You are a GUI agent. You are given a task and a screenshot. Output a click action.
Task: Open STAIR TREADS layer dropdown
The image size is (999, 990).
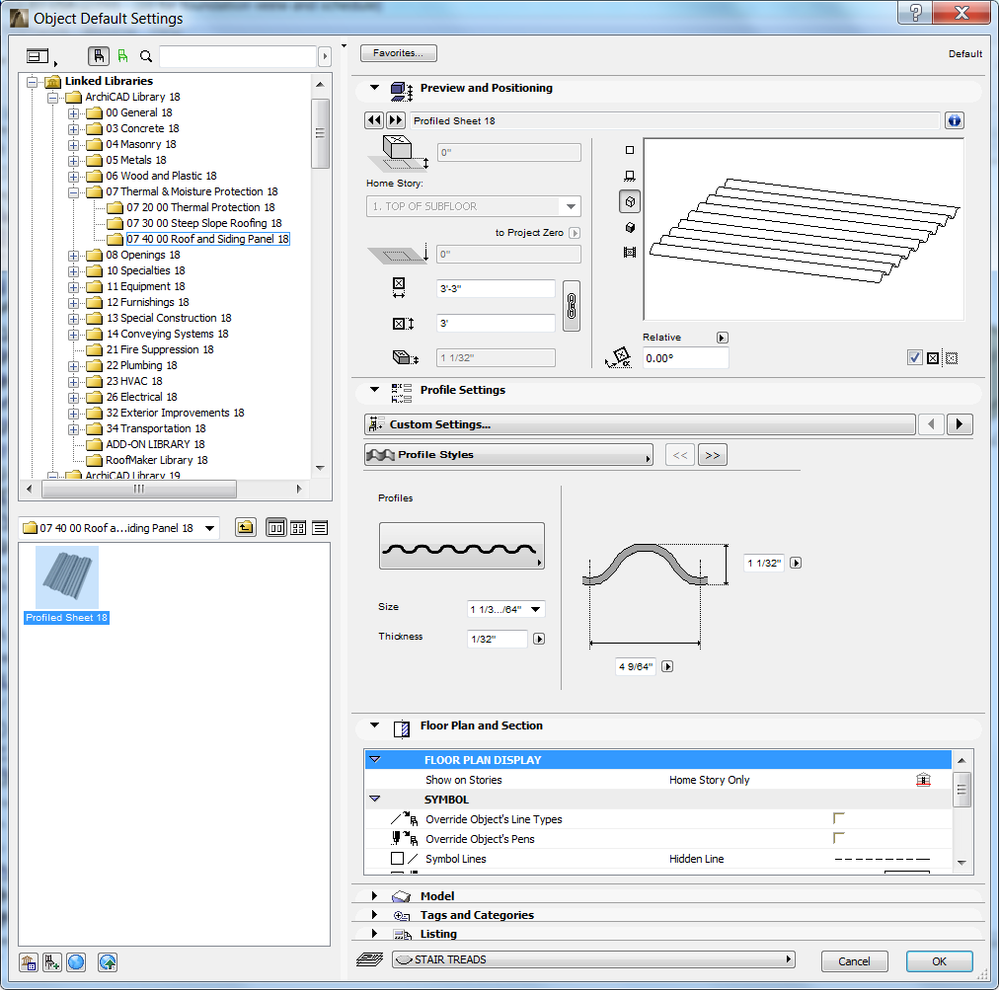pos(593,959)
